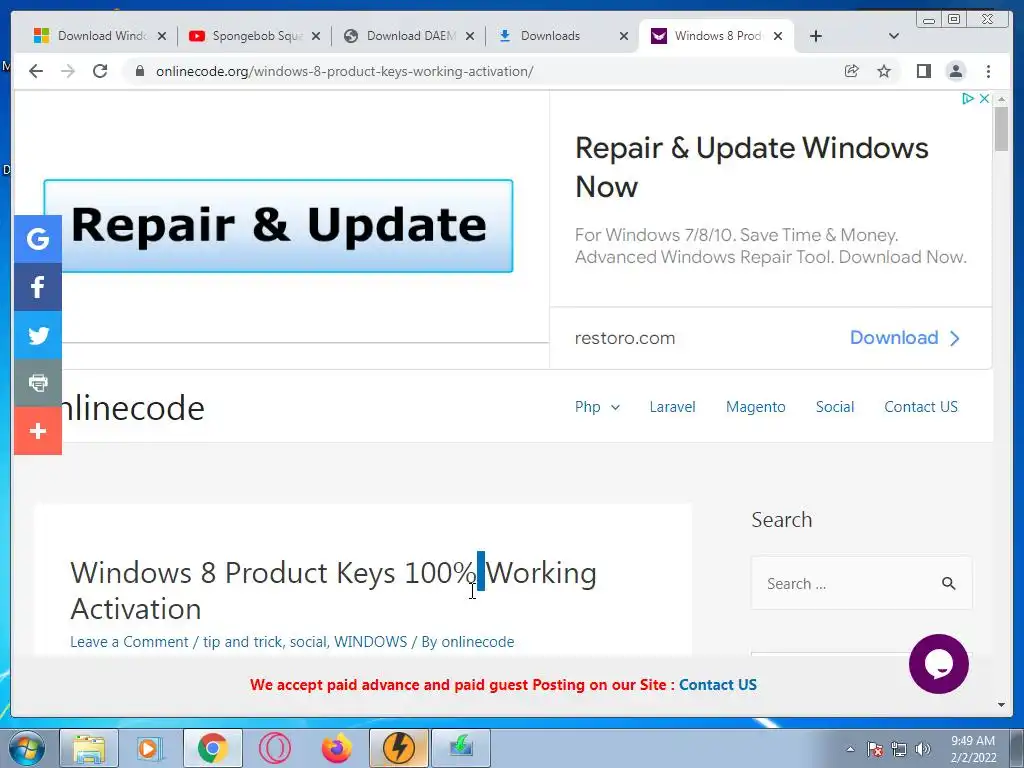Bookmark this page with the star
Screen dimensions: 1024x768
(x=884, y=71)
